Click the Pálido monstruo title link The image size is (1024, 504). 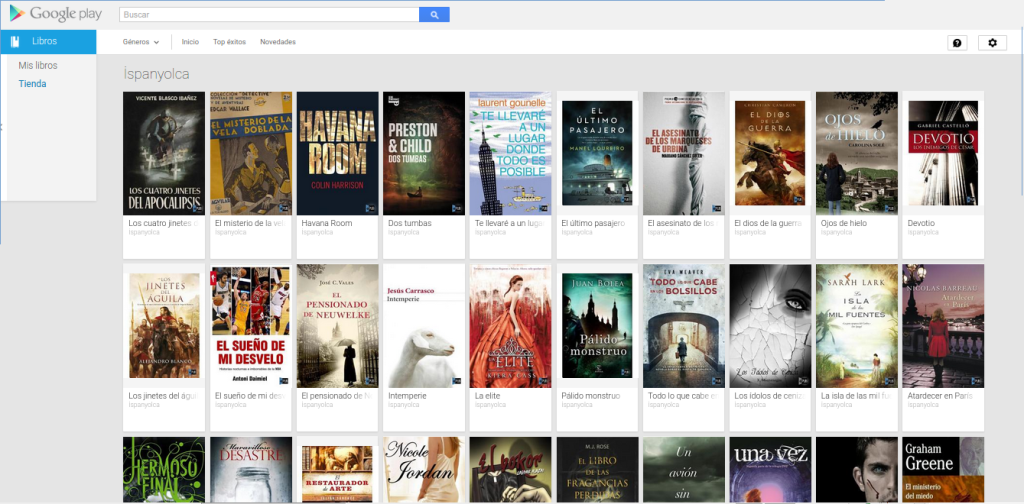tap(591, 396)
